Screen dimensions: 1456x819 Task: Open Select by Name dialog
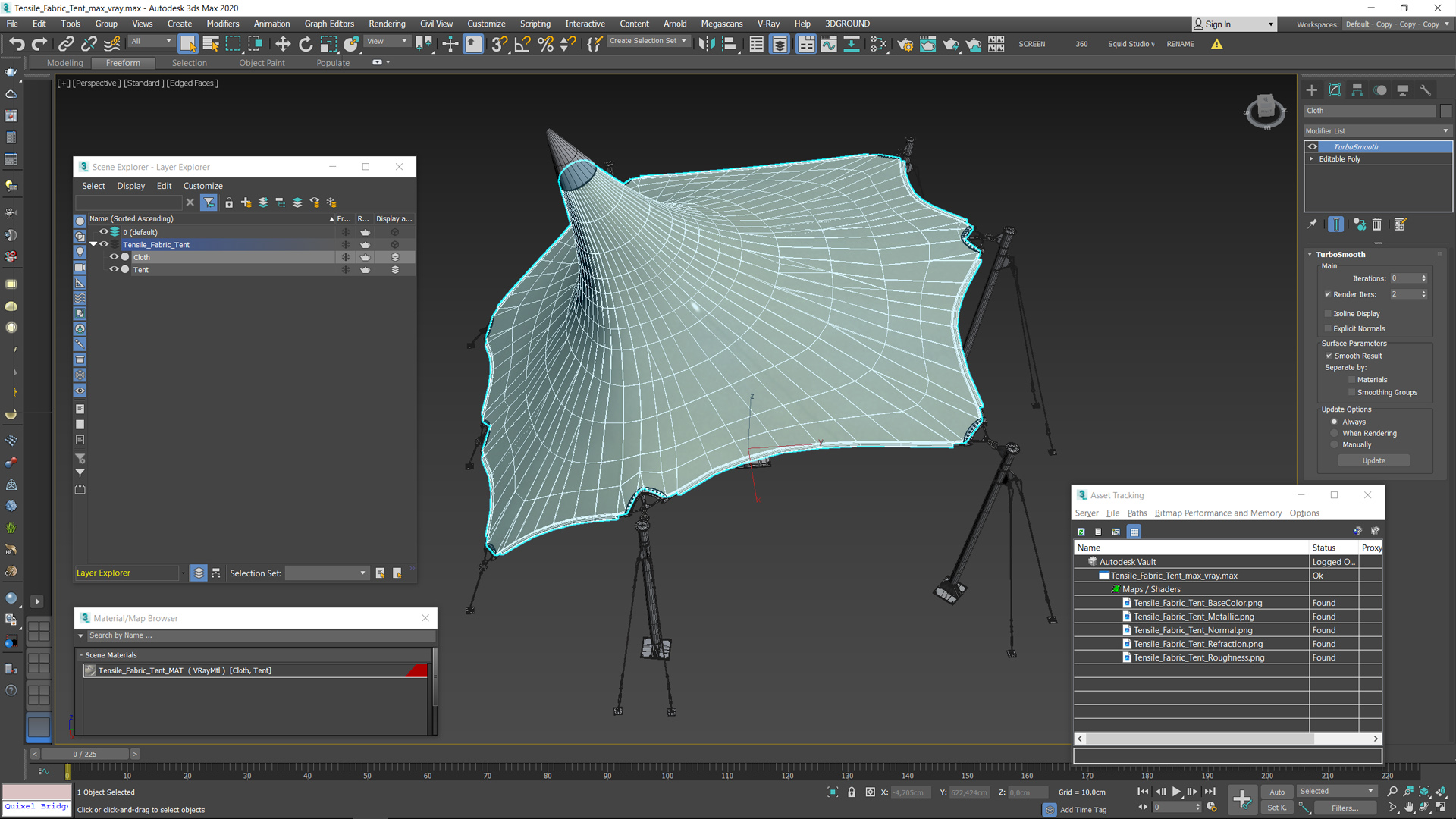tap(211, 44)
